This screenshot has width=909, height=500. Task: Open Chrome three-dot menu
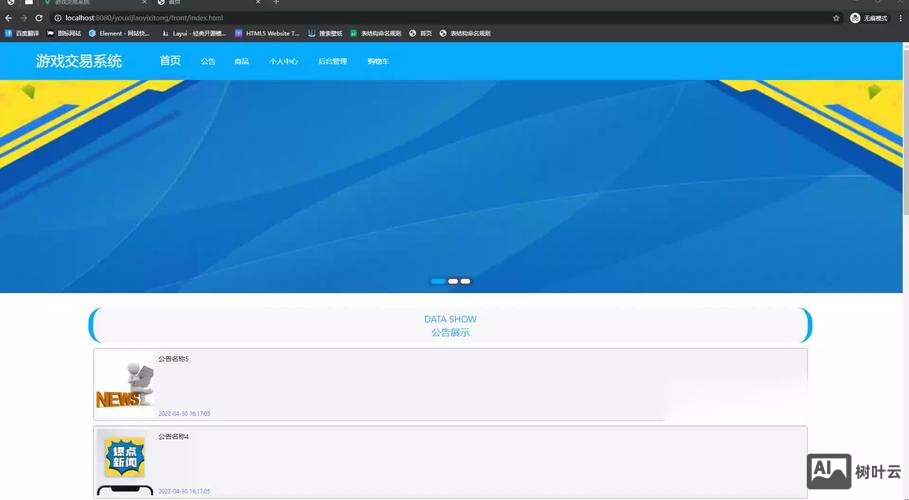pos(901,18)
